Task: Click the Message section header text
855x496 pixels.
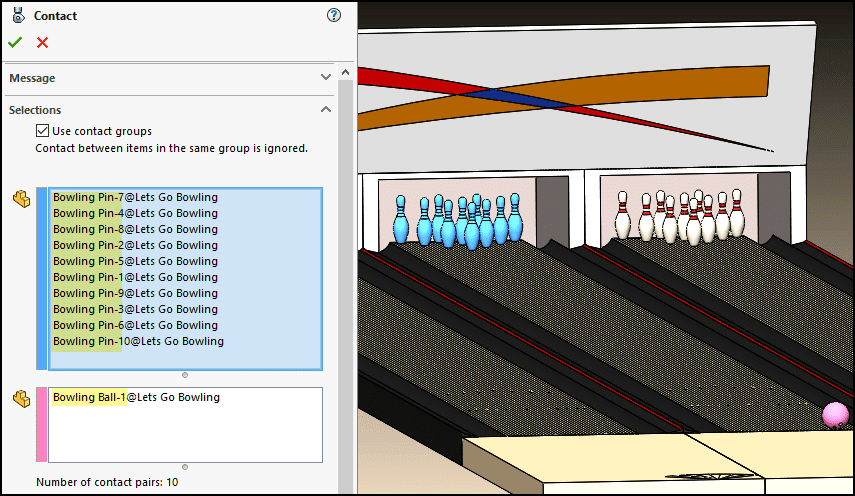Action: point(32,78)
